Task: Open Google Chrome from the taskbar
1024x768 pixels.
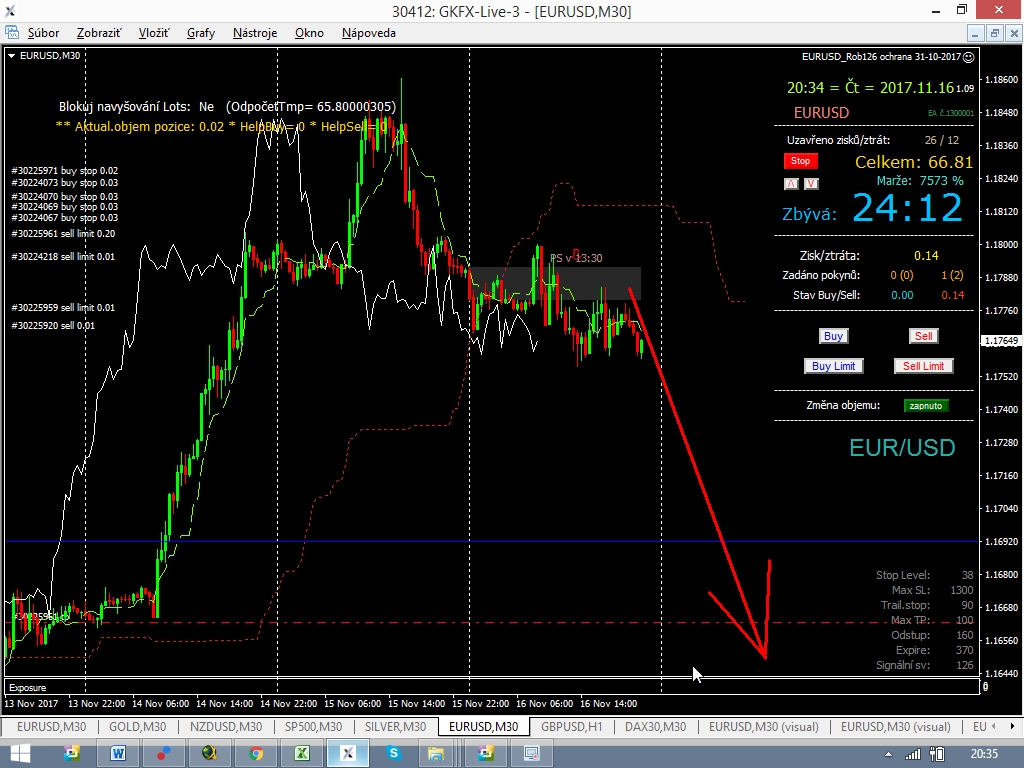Action: pos(256,753)
